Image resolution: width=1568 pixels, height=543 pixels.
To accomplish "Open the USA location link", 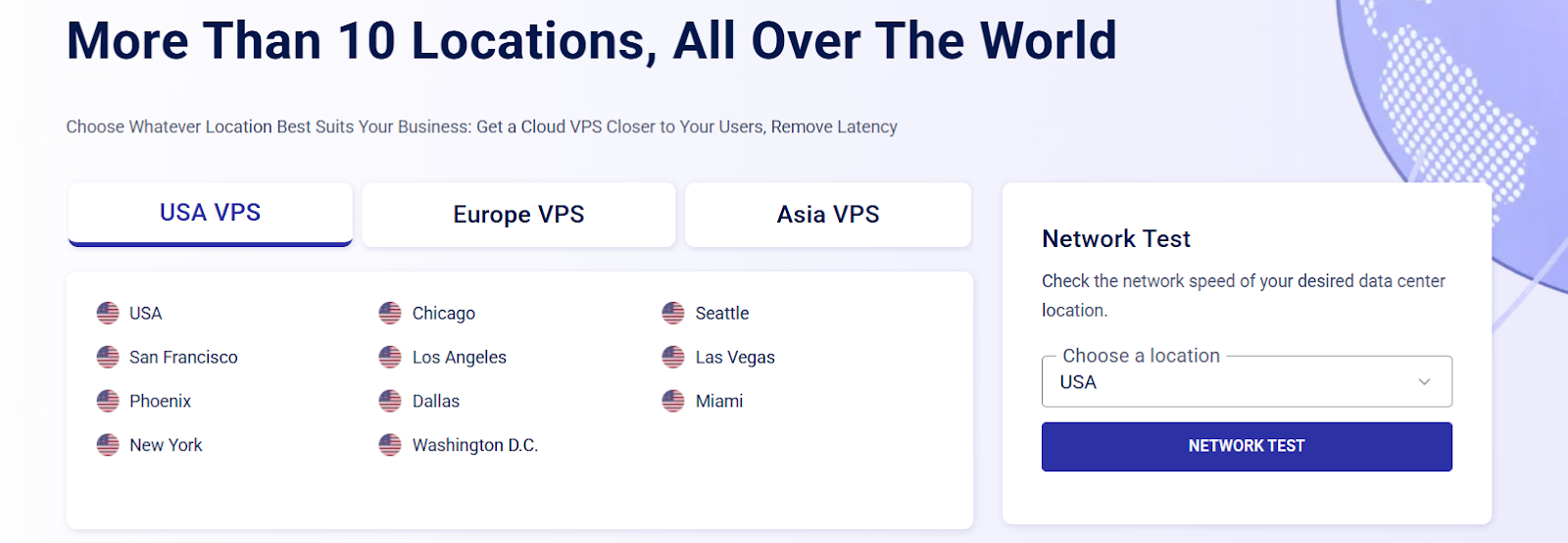I will point(145,314).
